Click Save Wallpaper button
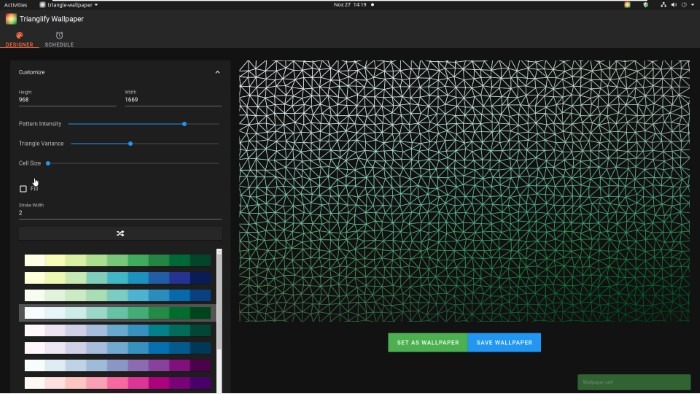Viewport: 700px width, 394px height. point(504,342)
